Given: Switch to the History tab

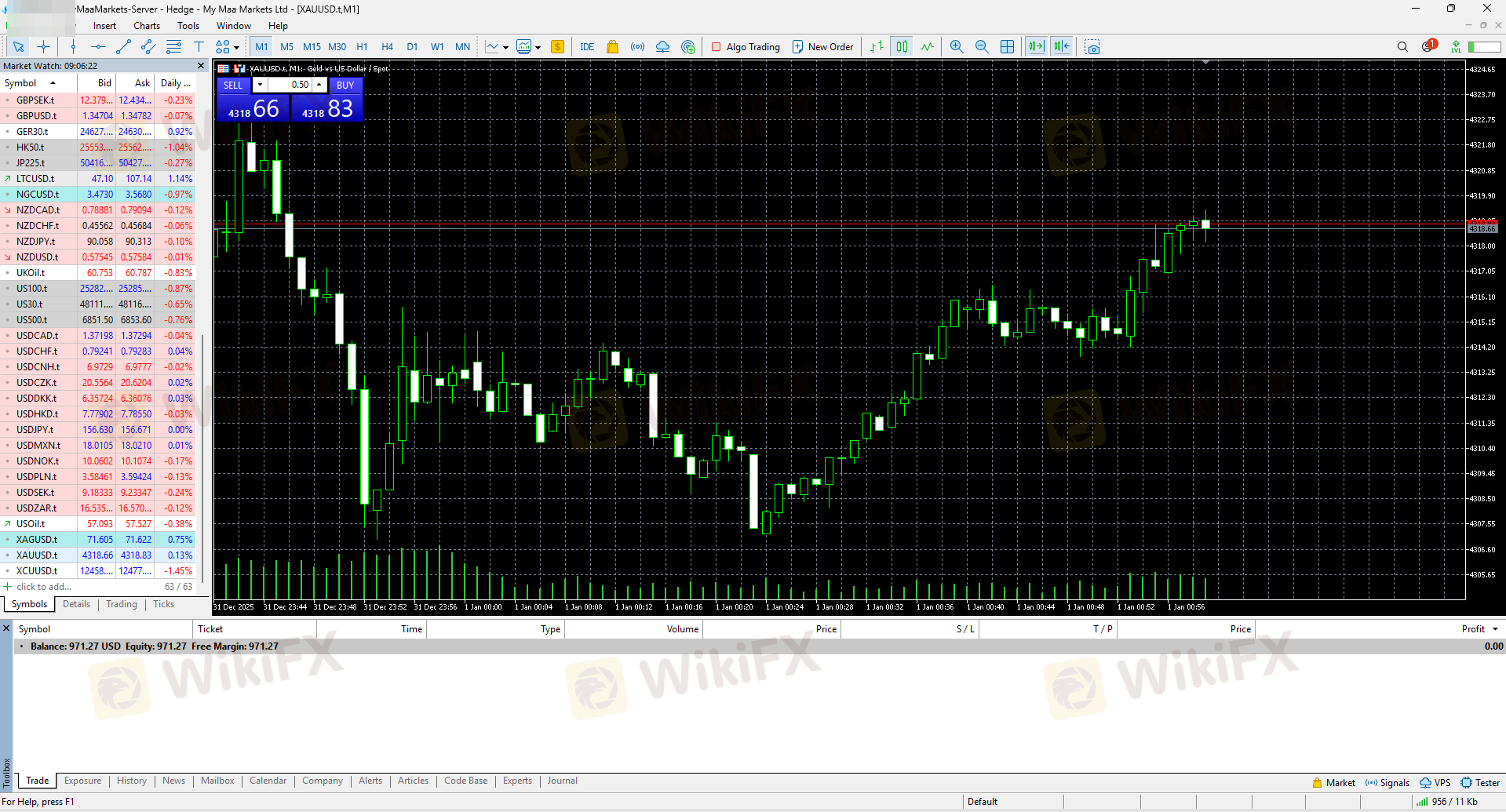Looking at the screenshot, I should (132, 781).
